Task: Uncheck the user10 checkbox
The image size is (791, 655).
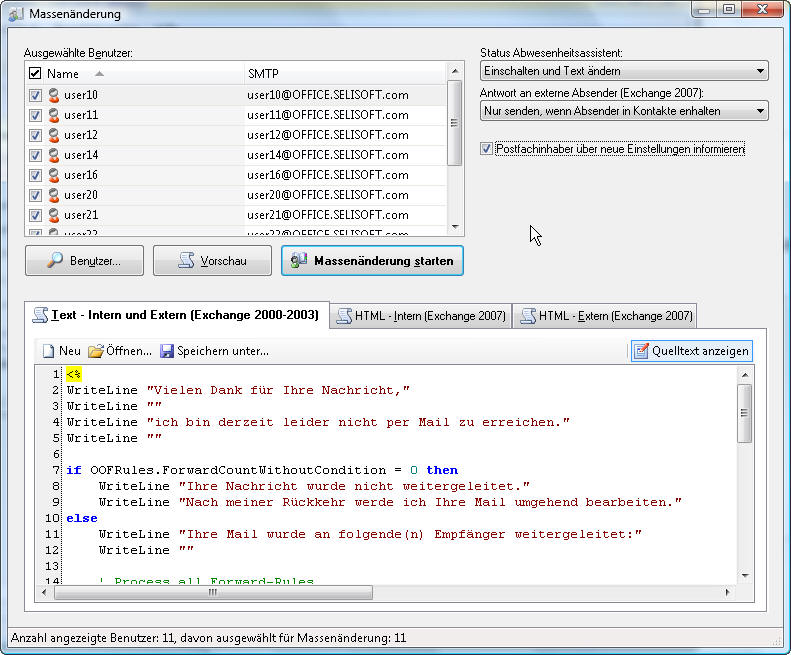Action: click(x=35, y=95)
